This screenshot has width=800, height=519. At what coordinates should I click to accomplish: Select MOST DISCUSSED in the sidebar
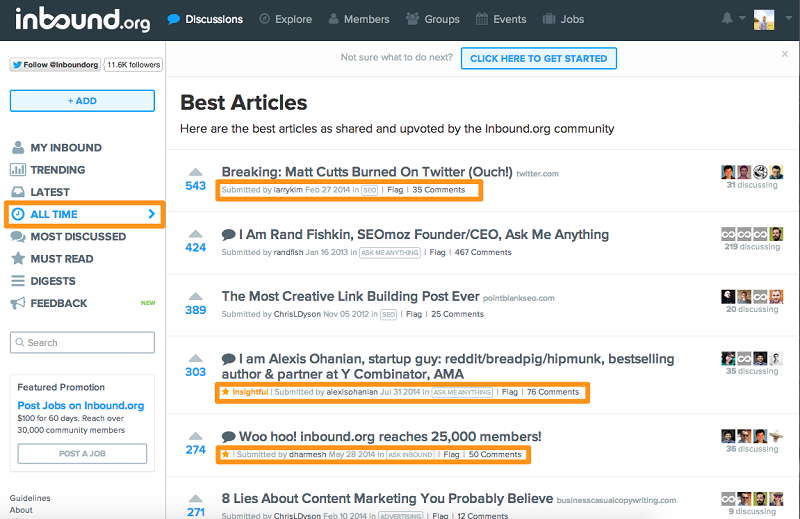(78, 237)
